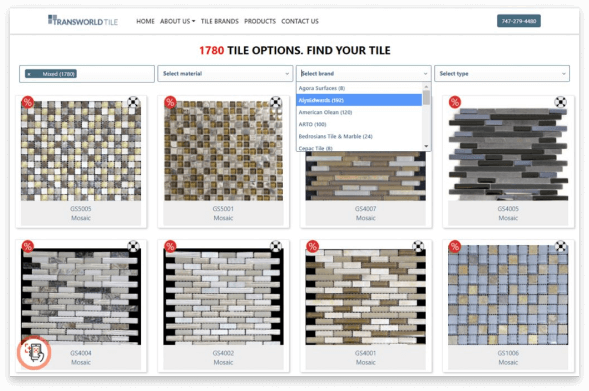Open the phone AR viewer floating icon
Screen dimensions: 589x391
coord(34,353)
